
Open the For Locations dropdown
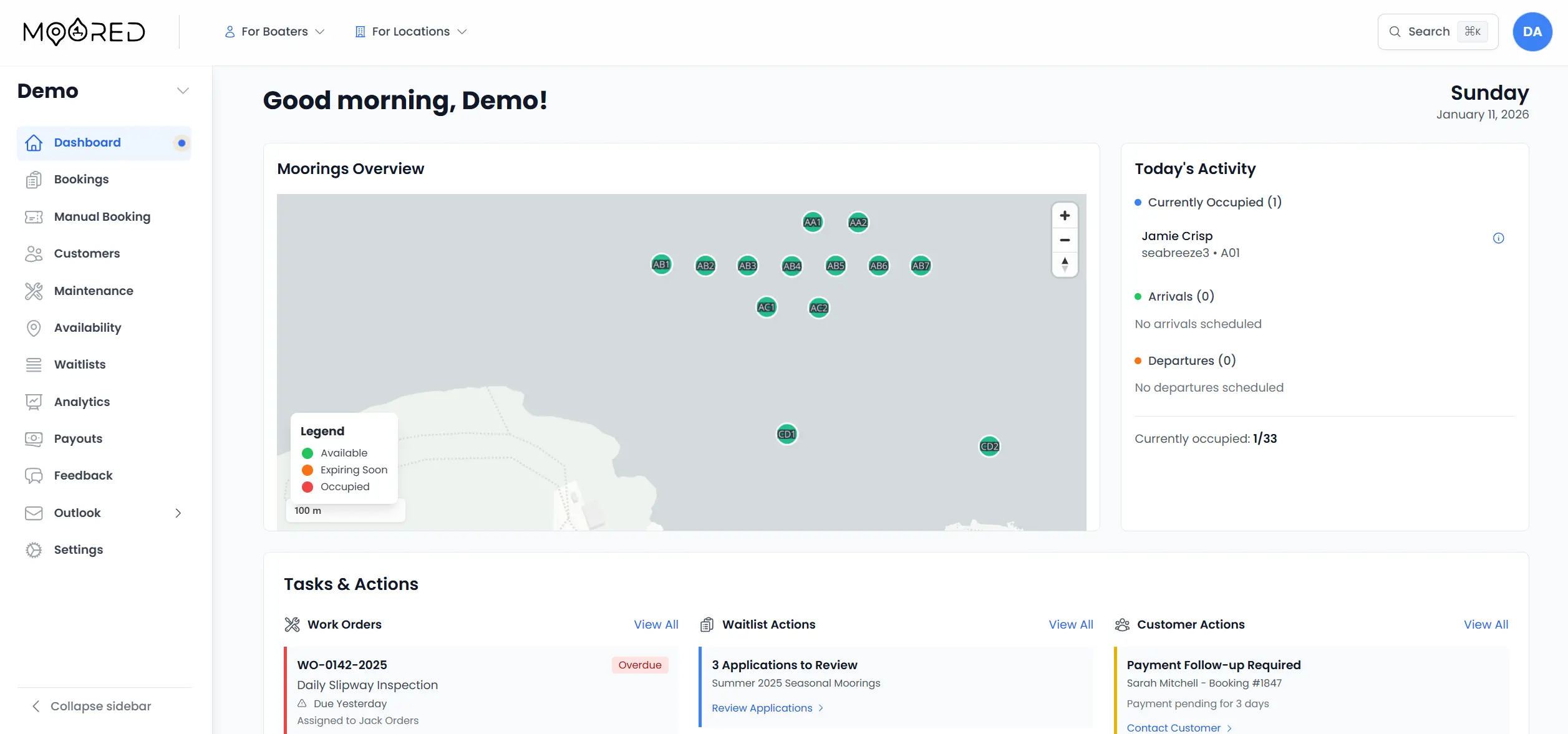(x=411, y=31)
